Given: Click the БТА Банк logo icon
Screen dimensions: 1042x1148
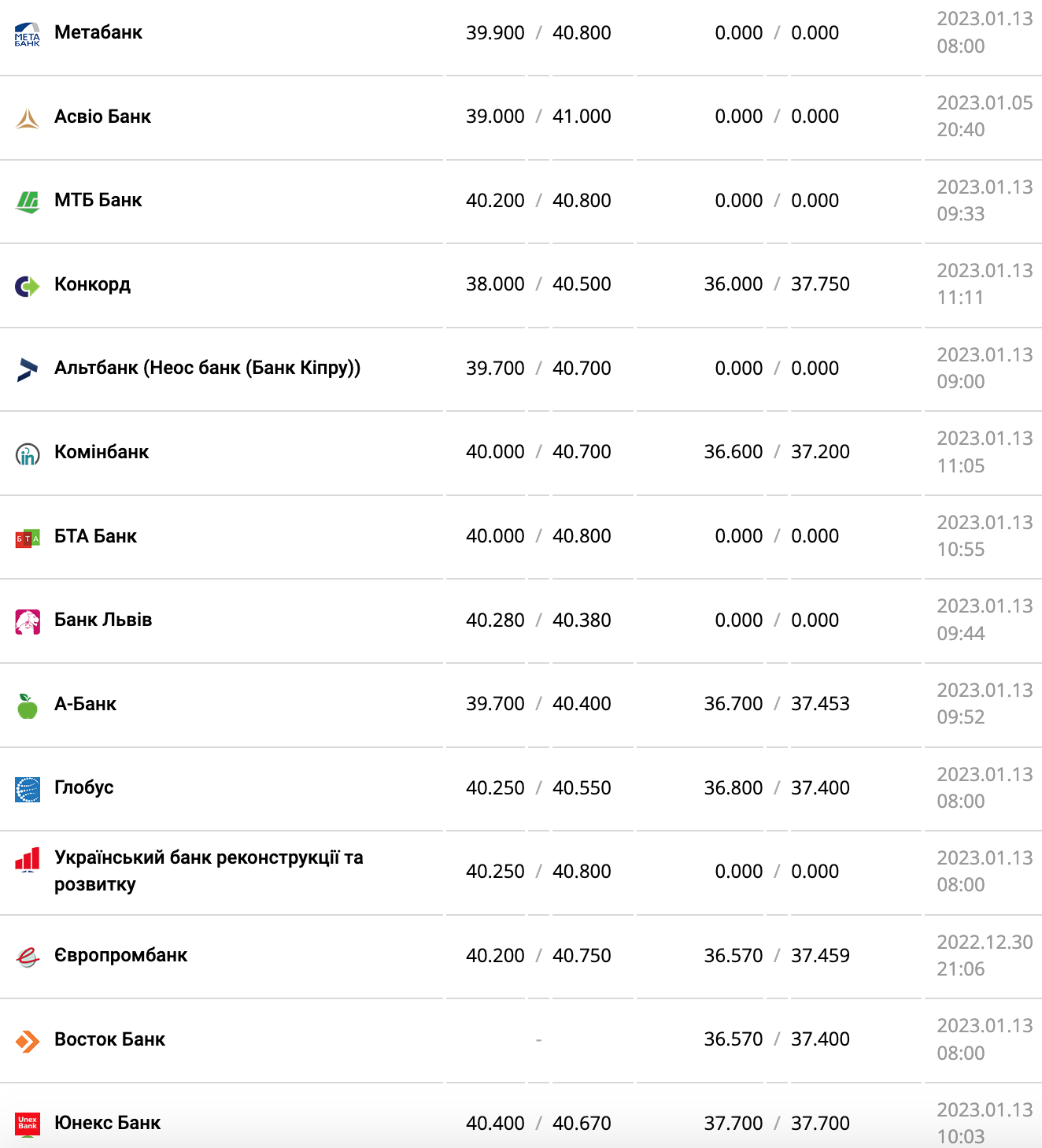Looking at the screenshot, I should click(28, 538).
